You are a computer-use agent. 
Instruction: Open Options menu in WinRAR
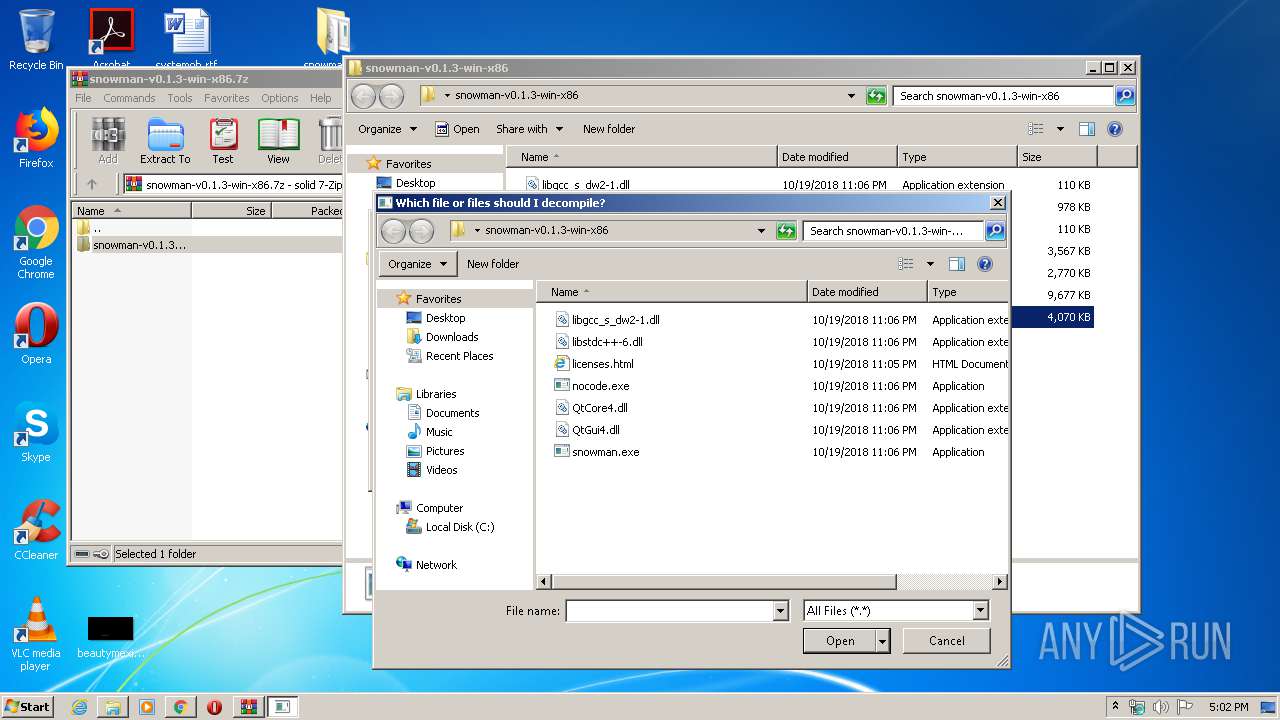pos(280,98)
